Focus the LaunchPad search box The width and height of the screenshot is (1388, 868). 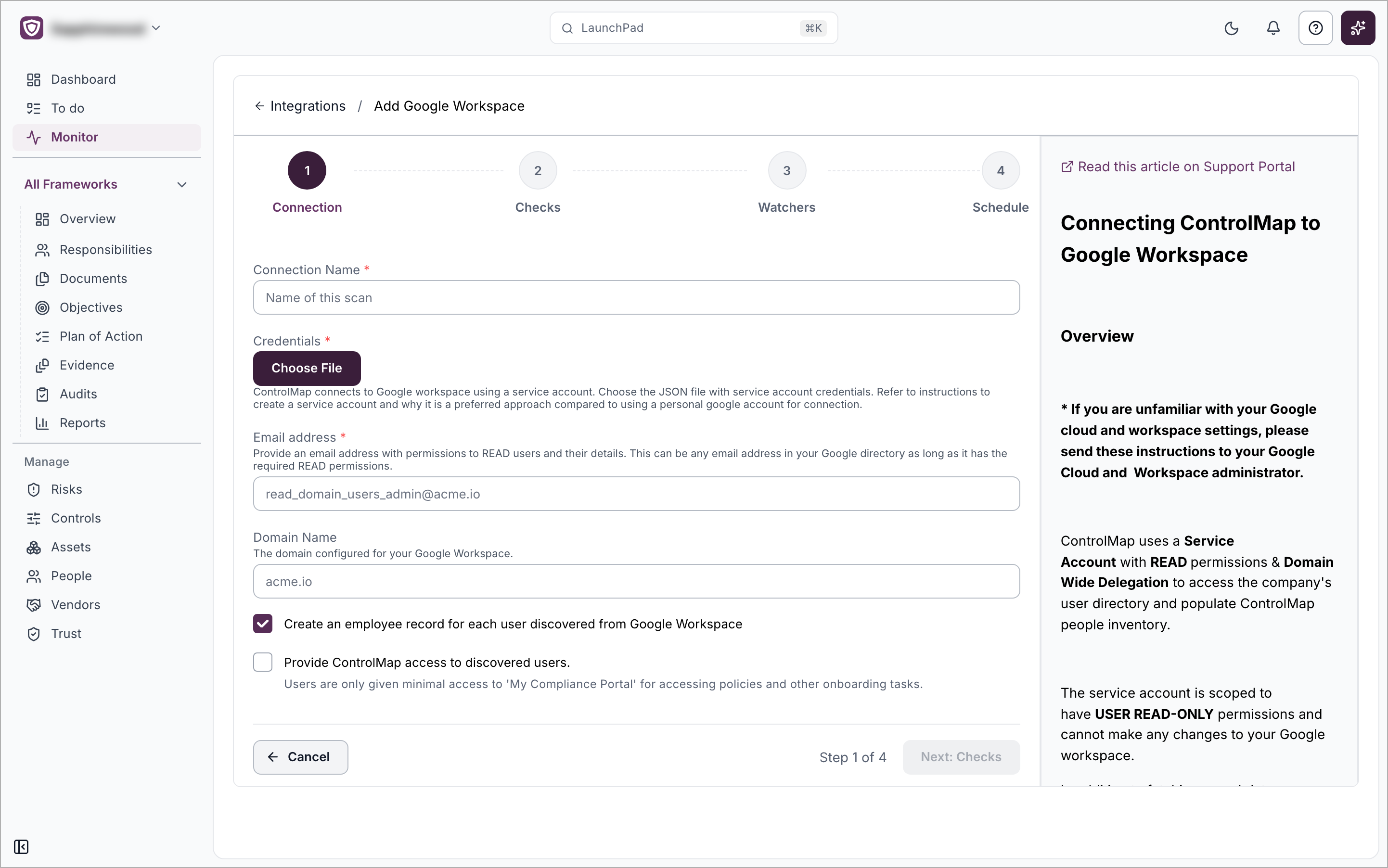694,28
